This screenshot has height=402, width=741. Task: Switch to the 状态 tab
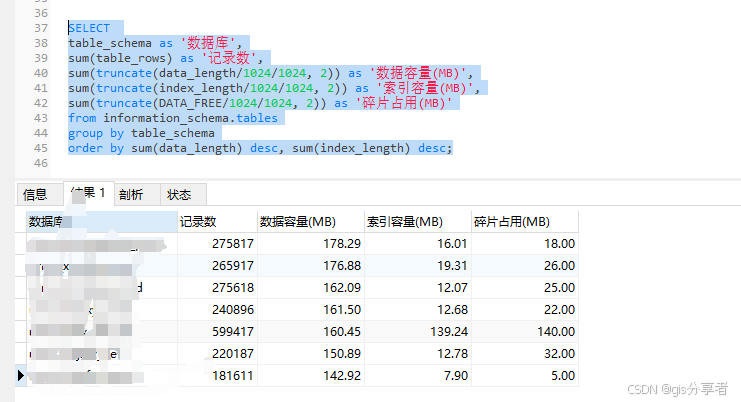[183, 195]
